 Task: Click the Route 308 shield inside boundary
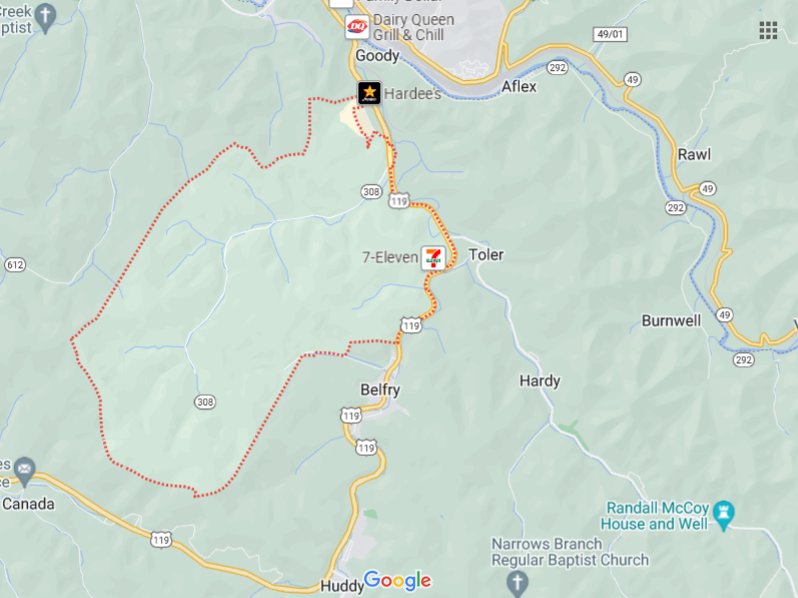click(x=205, y=402)
